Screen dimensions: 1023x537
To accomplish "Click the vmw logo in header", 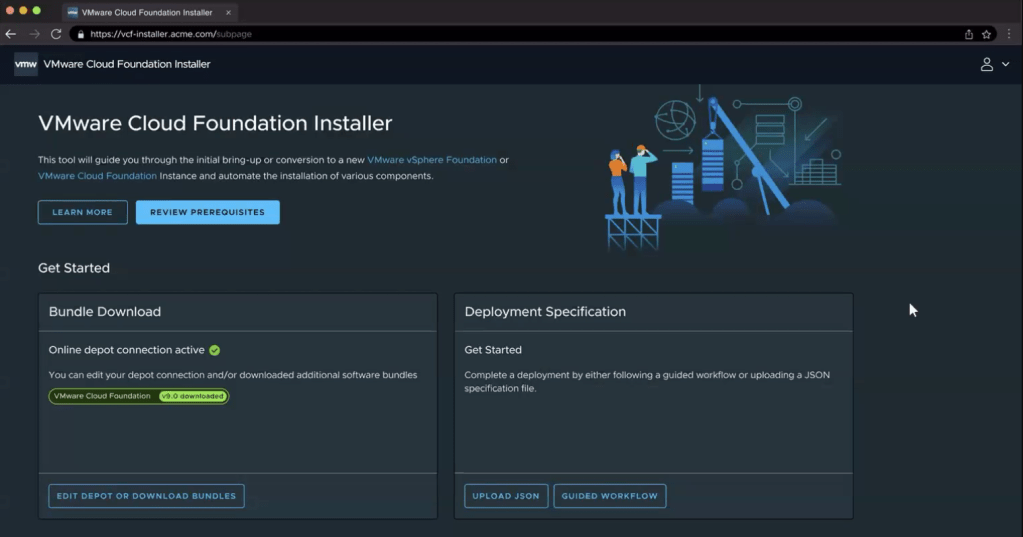I will point(26,64).
